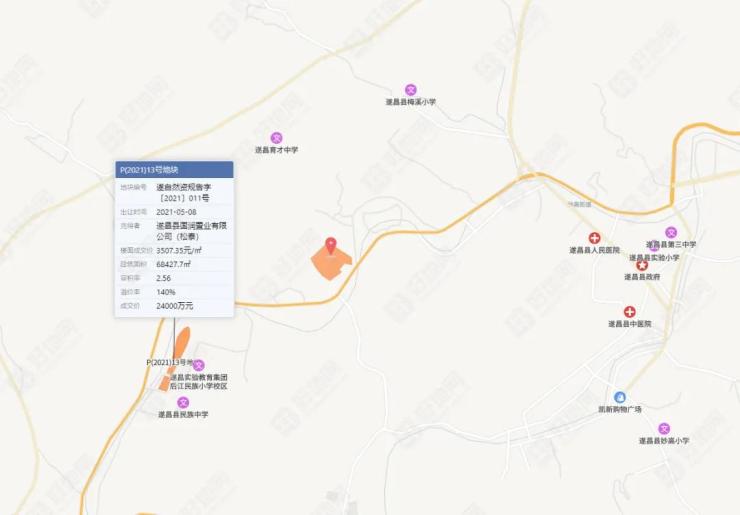Open the 遂昌县人民医院 hospital marker

click(594, 238)
